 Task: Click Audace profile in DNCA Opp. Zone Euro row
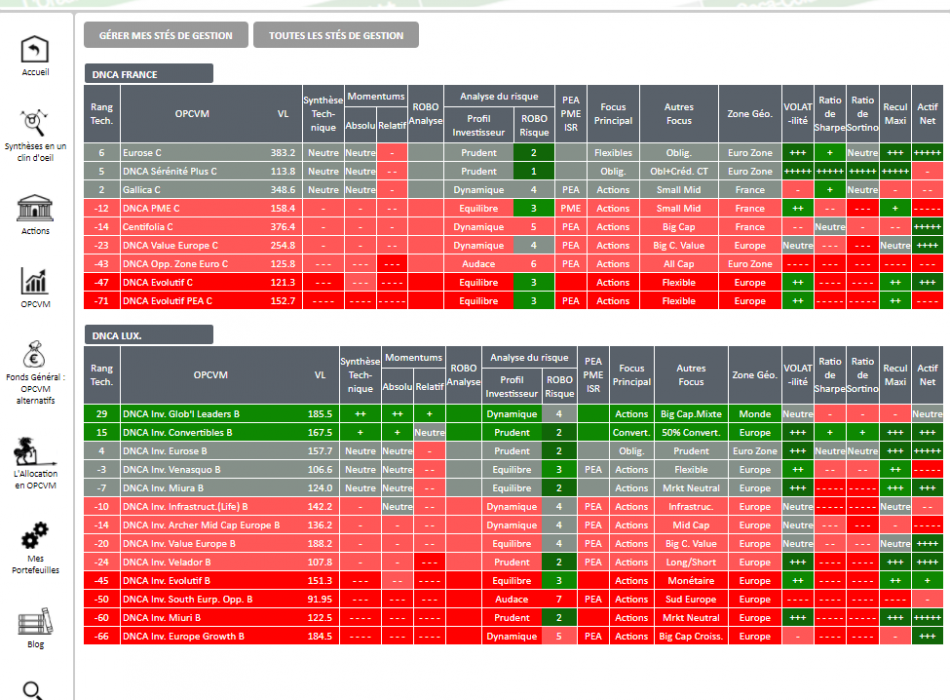pos(479,264)
